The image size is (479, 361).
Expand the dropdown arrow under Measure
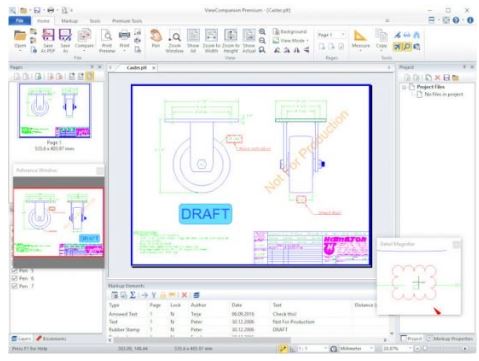coord(361,51)
